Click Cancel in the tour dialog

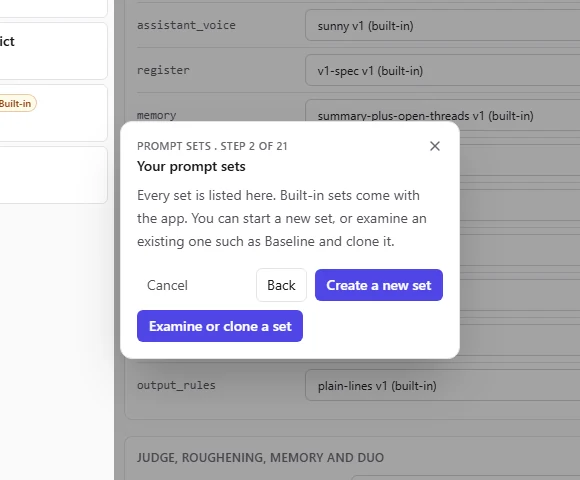pyautogui.click(x=168, y=285)
